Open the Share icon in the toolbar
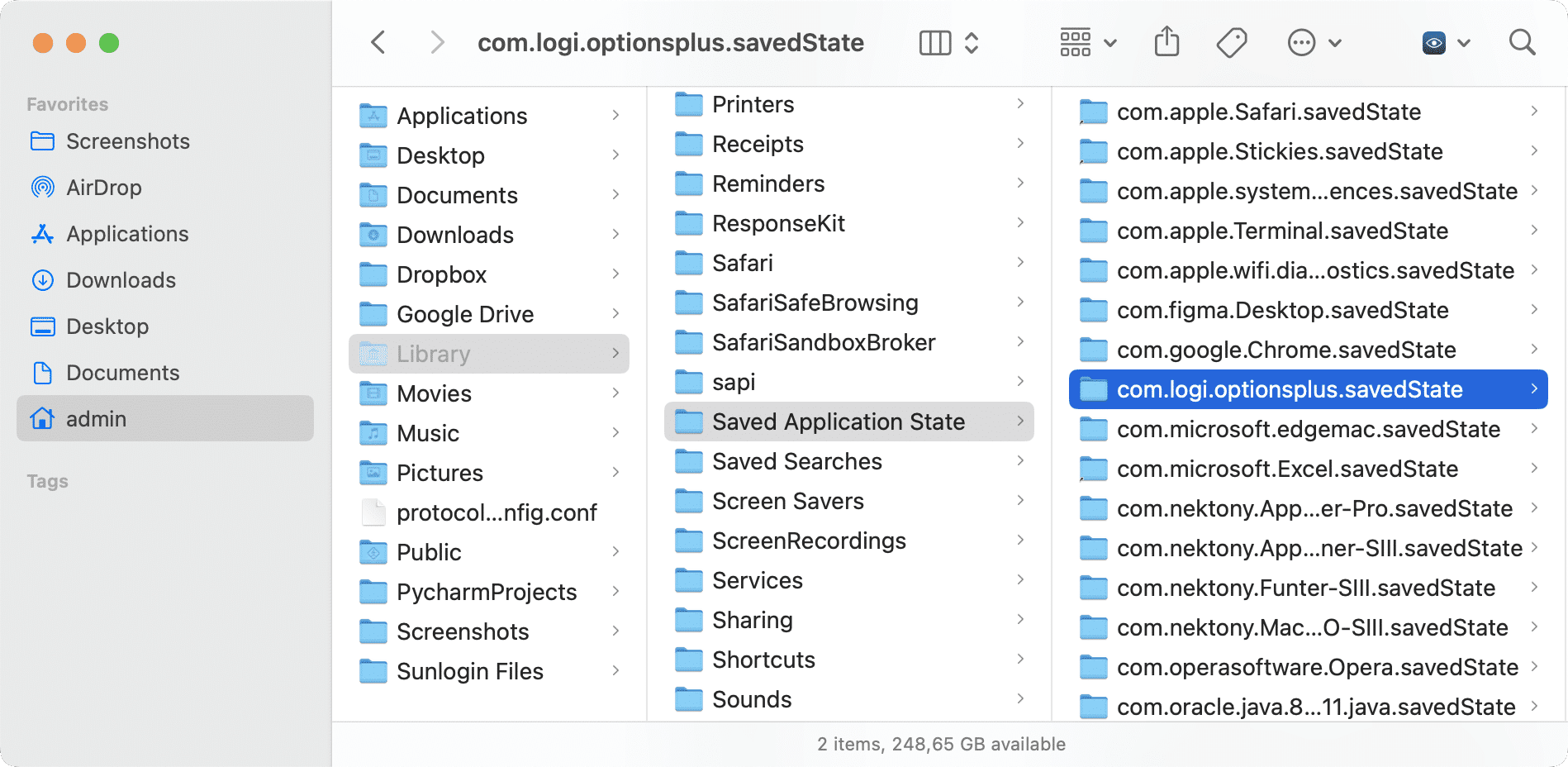 click(1166, 41)
